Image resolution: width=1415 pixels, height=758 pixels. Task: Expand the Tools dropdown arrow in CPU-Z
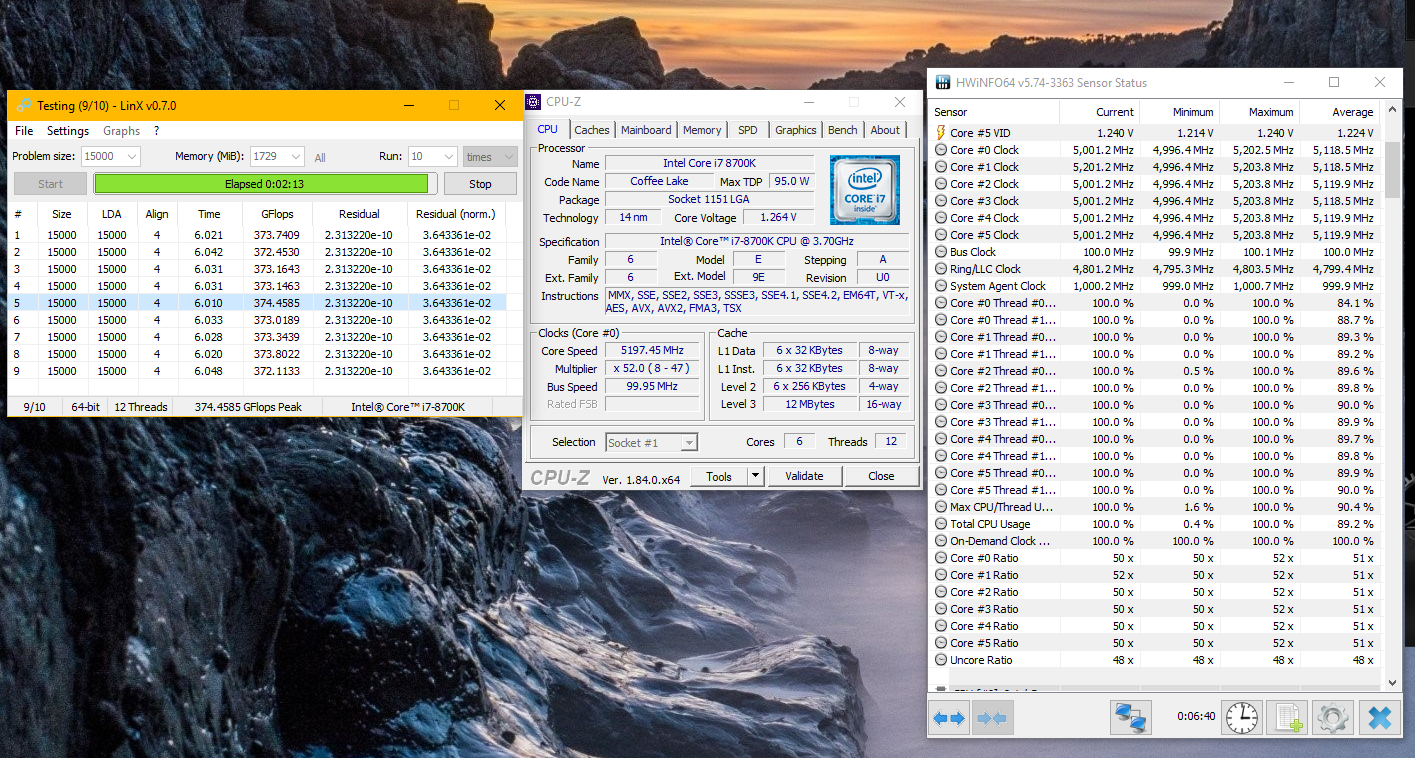[x=755, y=476]
